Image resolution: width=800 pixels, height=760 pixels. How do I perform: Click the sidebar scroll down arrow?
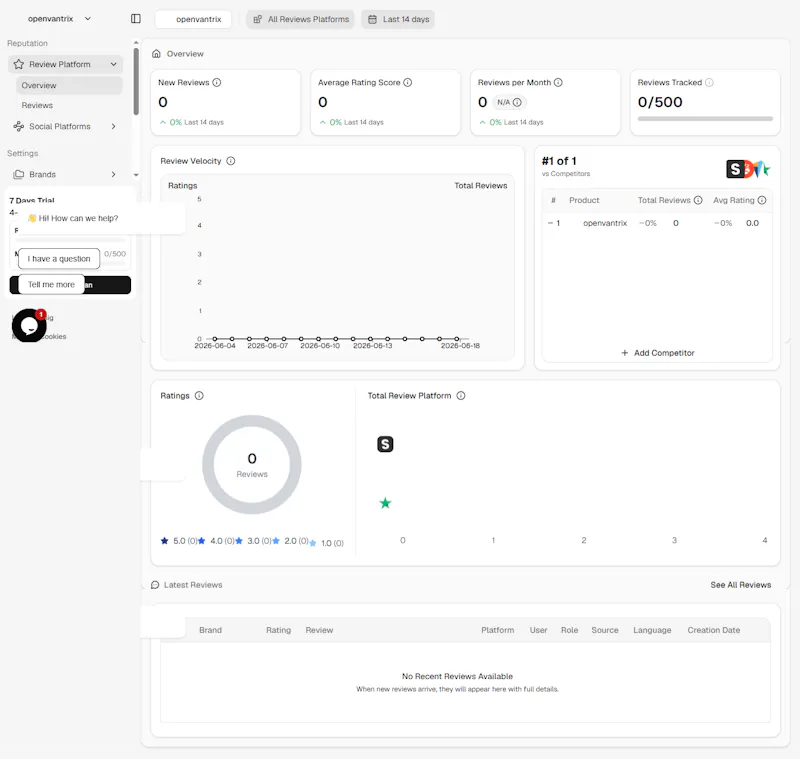[x=136, y=175]
